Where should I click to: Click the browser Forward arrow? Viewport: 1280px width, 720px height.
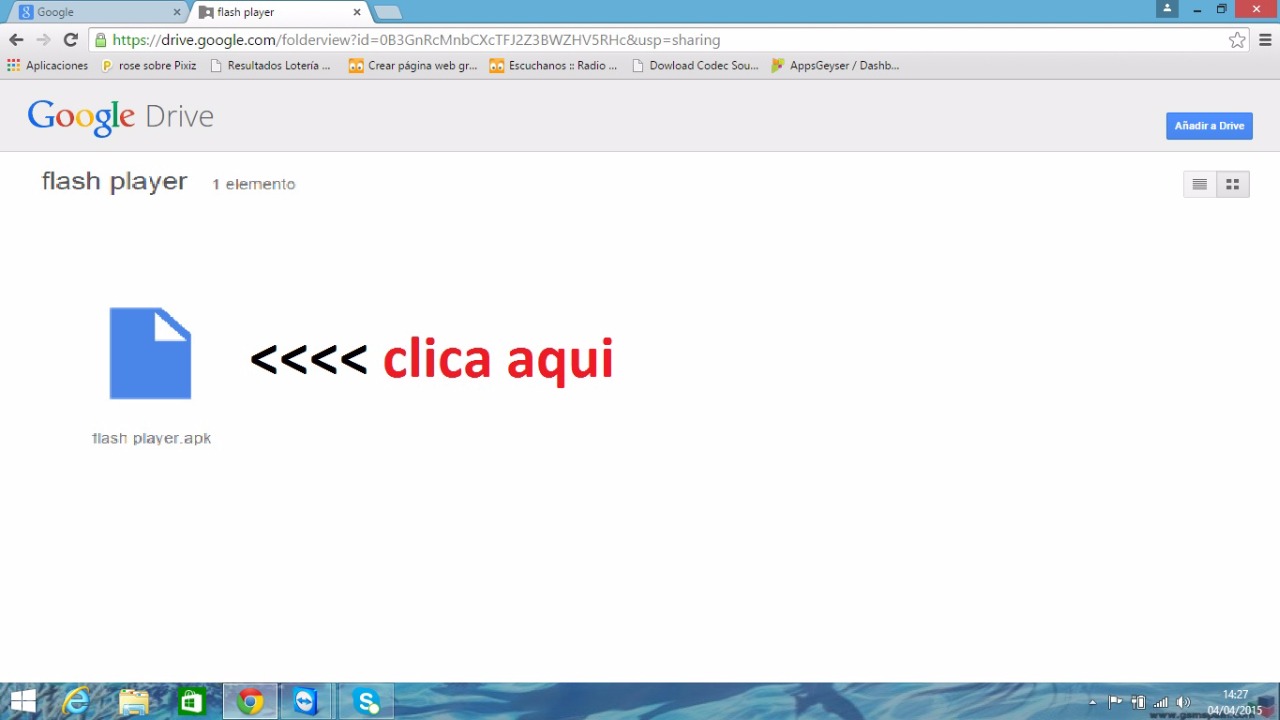[x=43, y=40]
